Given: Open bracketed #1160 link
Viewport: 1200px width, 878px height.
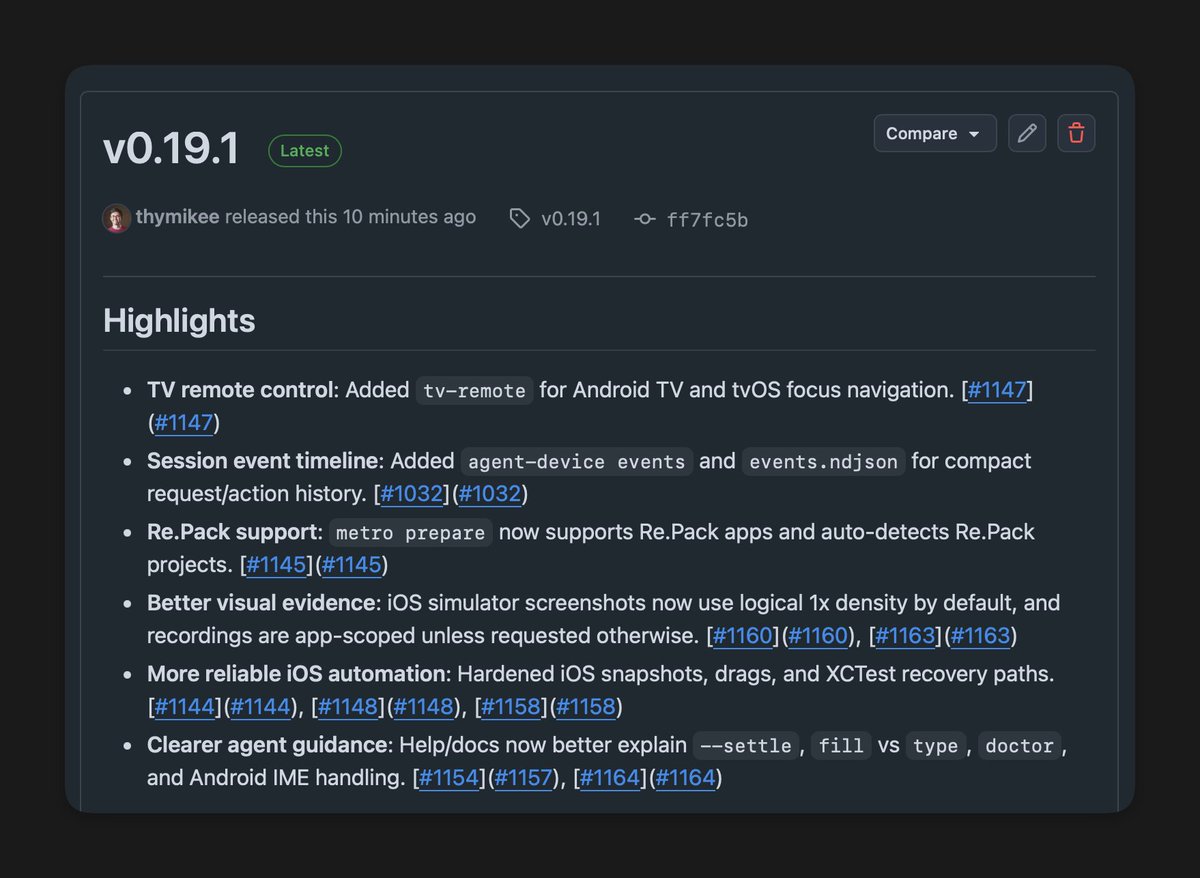Looking at the screenshot, I should pyautogui.click(x=743, y=635).
